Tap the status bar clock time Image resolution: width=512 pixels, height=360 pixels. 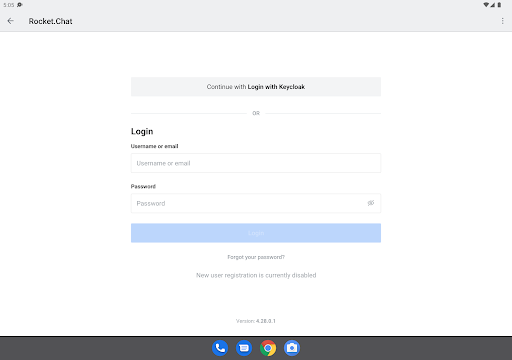pos(9,5)
